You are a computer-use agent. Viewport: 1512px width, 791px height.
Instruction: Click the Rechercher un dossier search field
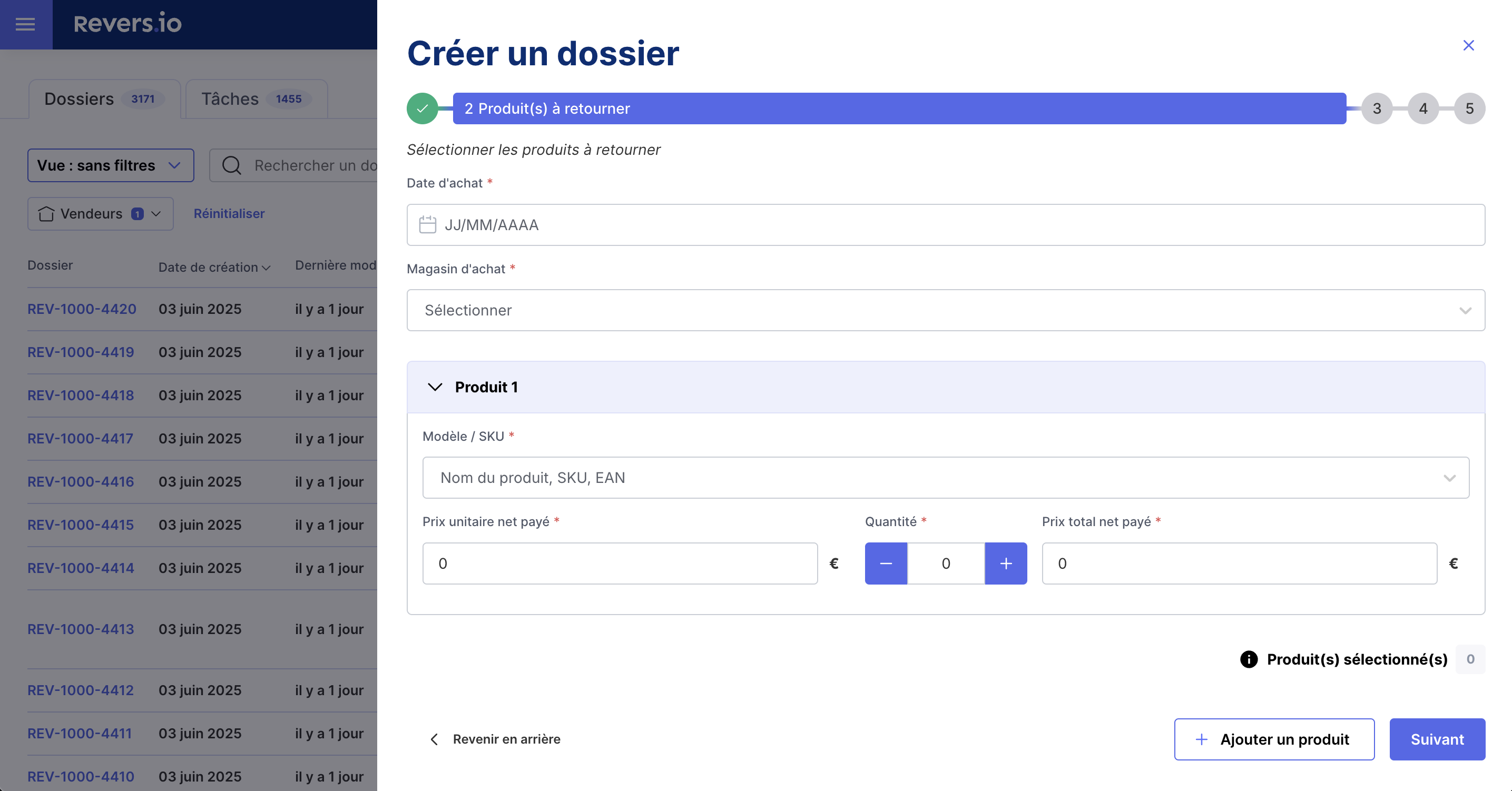293,165
